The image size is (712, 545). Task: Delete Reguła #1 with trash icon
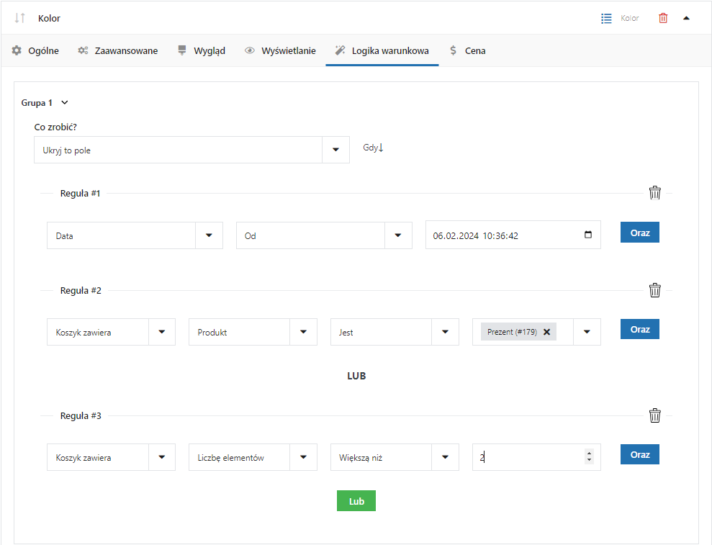[654, 193]
